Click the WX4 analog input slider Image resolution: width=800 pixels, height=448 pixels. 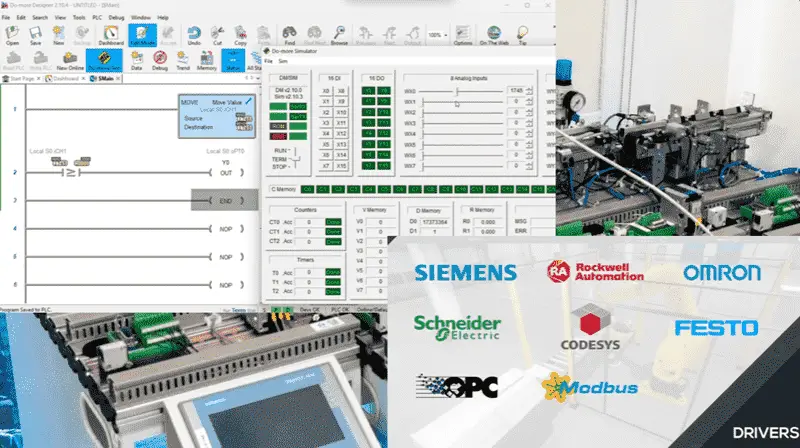(462, 134)
